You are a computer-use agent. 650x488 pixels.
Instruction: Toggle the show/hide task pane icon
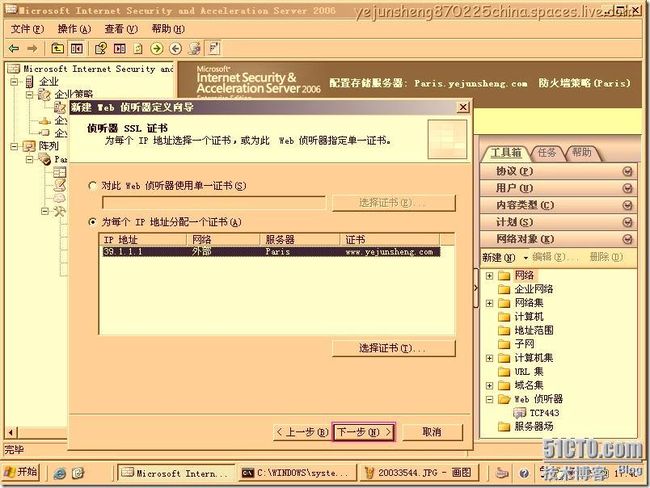click(x=120, y=49)
